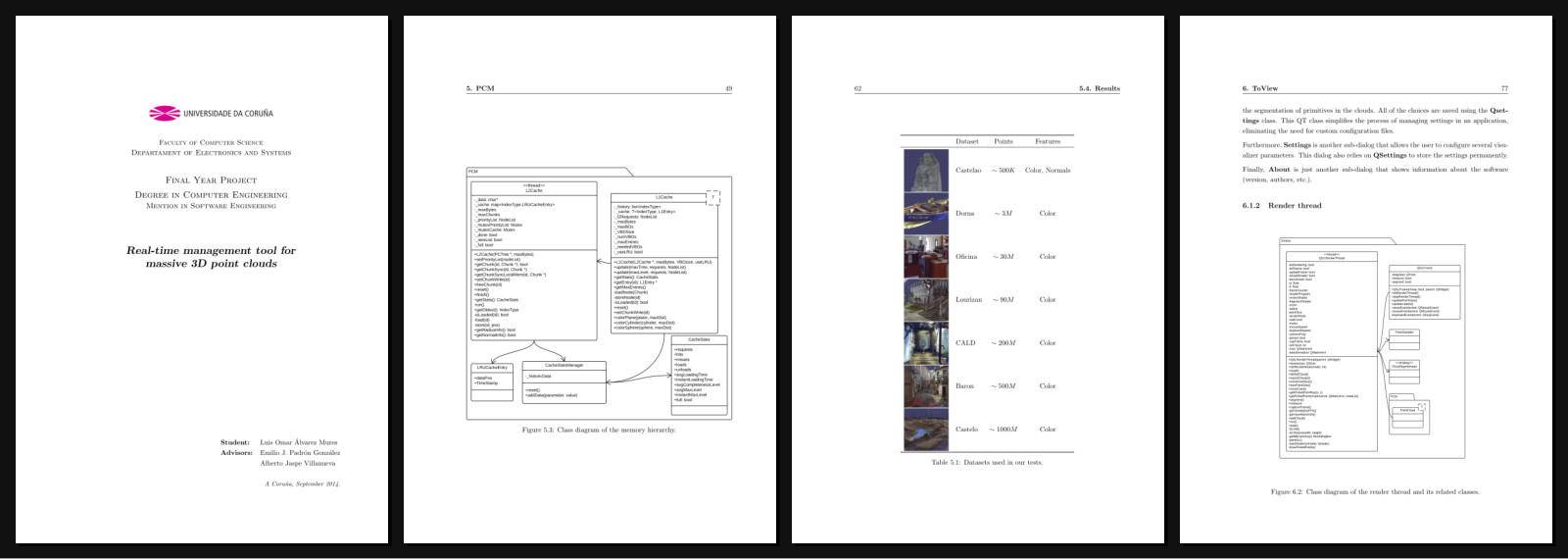Click the 'Dataset' column header
1568x559 pixels.
click(967, 141)
